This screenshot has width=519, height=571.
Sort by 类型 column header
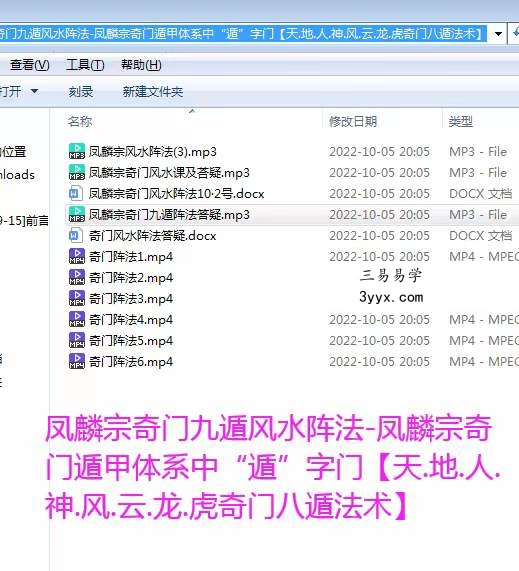(x=461, y=121)
